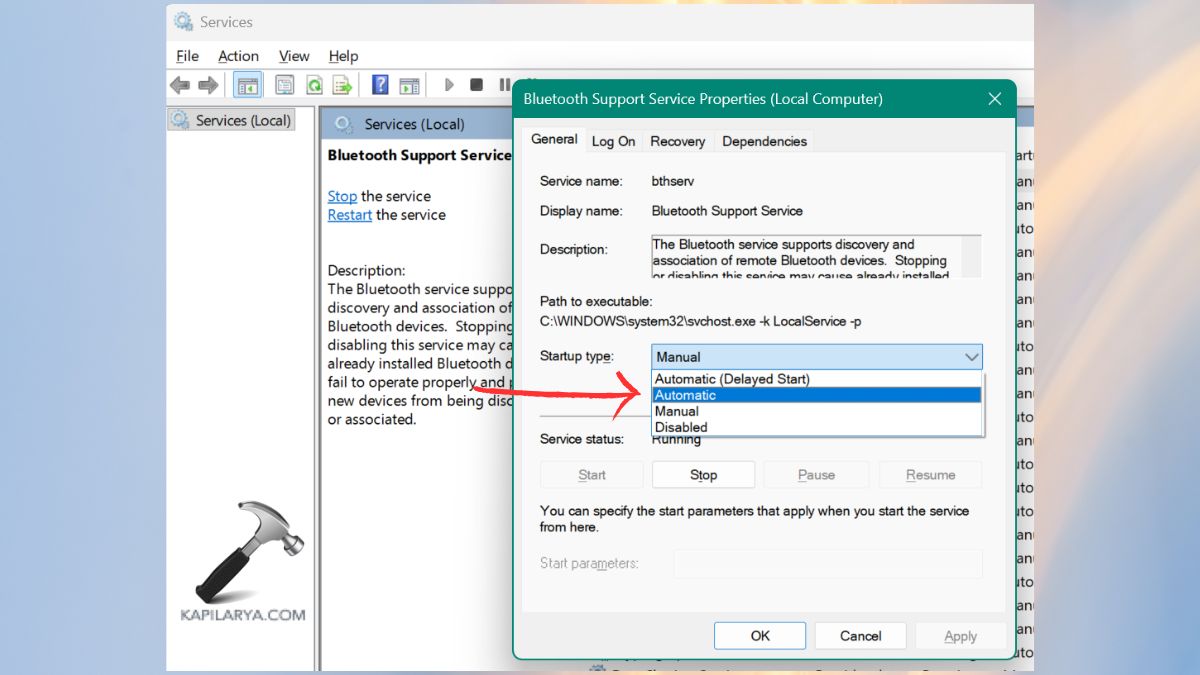This screenshot has height=675, width=1200.
Task: Open service Properties using the toolbar icon
Action: pos(285,84)
